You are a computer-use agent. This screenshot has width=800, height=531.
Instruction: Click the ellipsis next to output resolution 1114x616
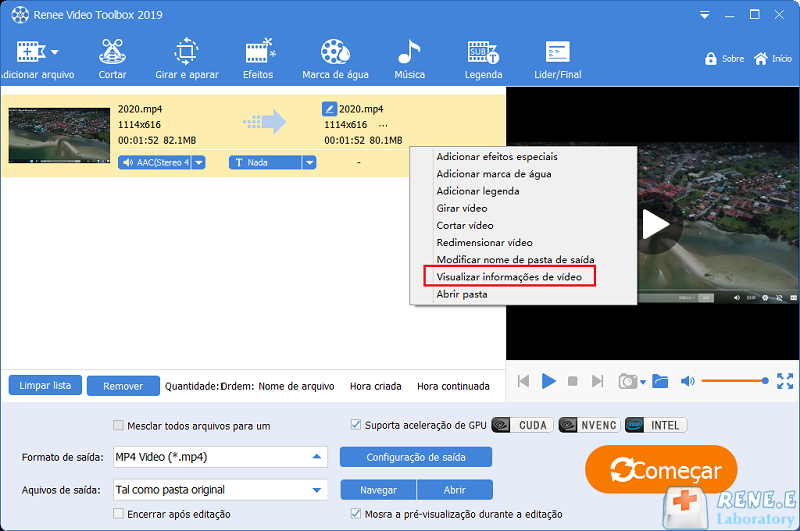[x=383, y=125]
